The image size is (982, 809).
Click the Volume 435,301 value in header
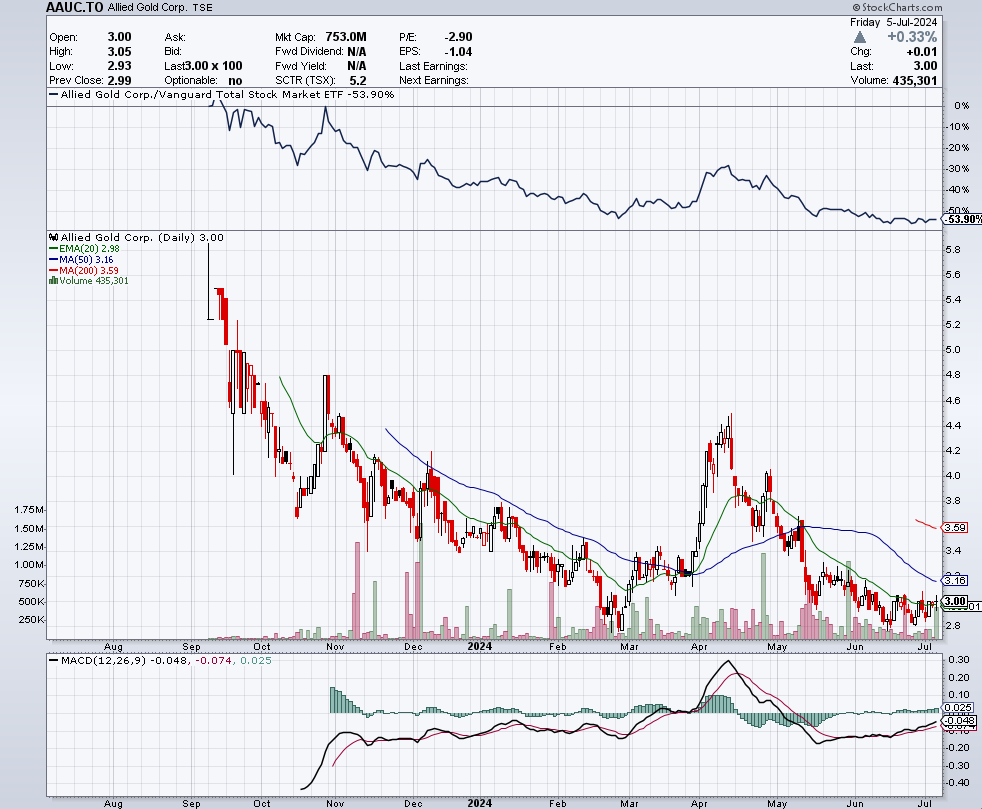tap(914, 80)
